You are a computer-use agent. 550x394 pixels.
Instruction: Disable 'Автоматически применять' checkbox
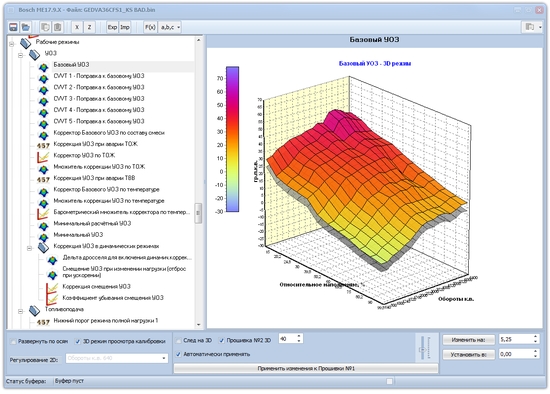point(179,354)
